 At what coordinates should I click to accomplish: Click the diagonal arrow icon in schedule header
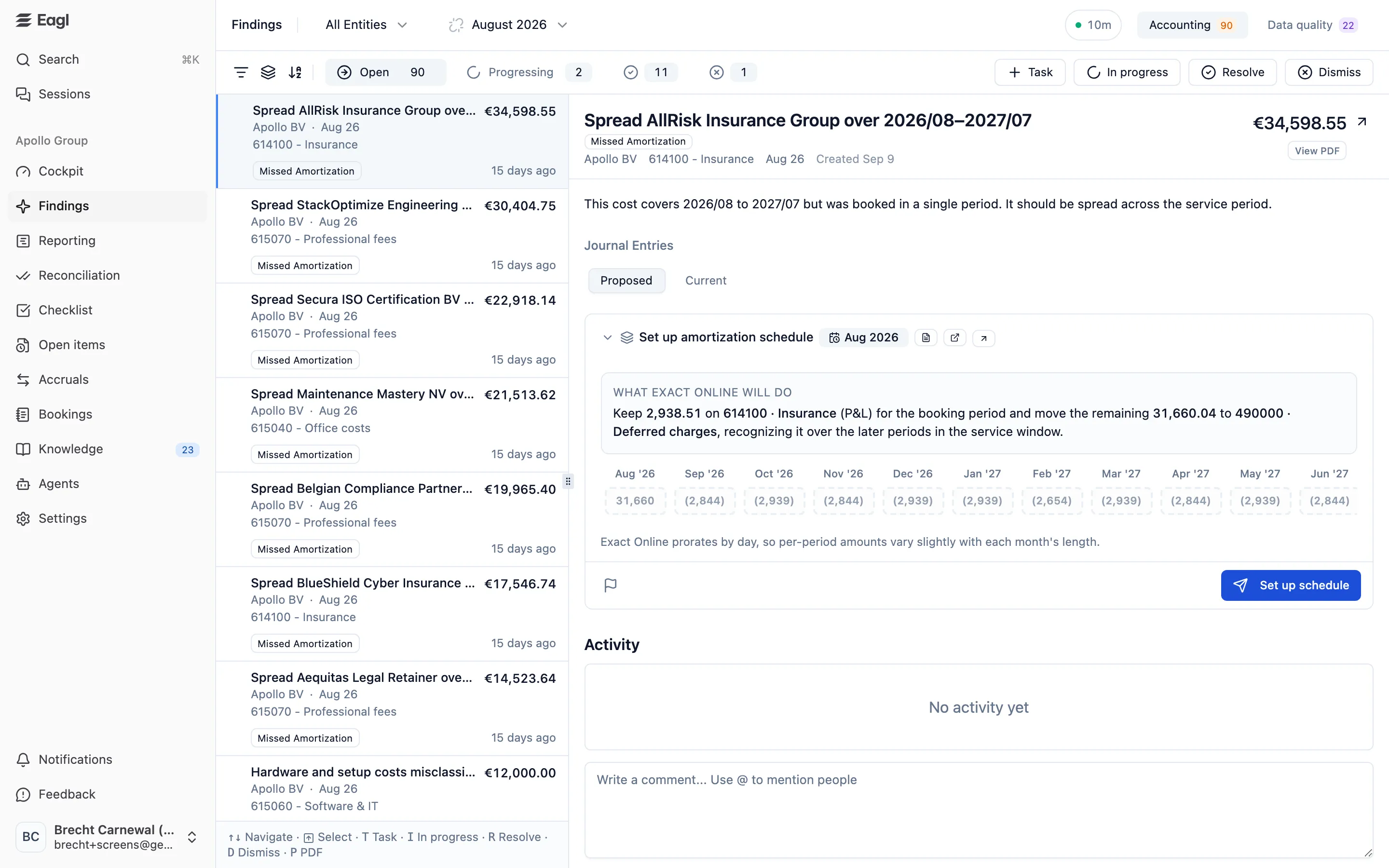tap(984, 338)
